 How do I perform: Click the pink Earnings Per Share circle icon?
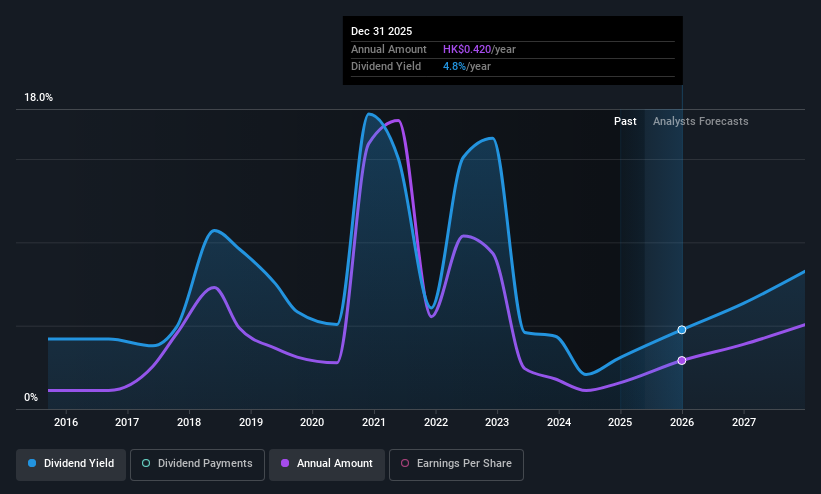tap(405, 463)
